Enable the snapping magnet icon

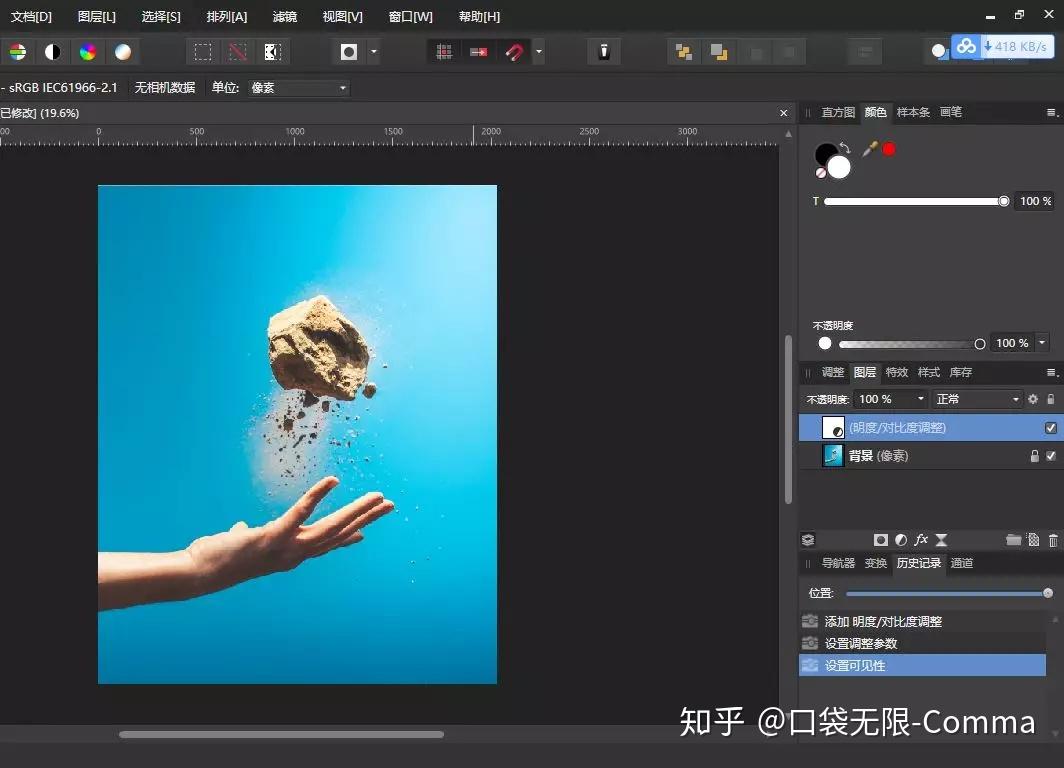[x=514, y=51]
